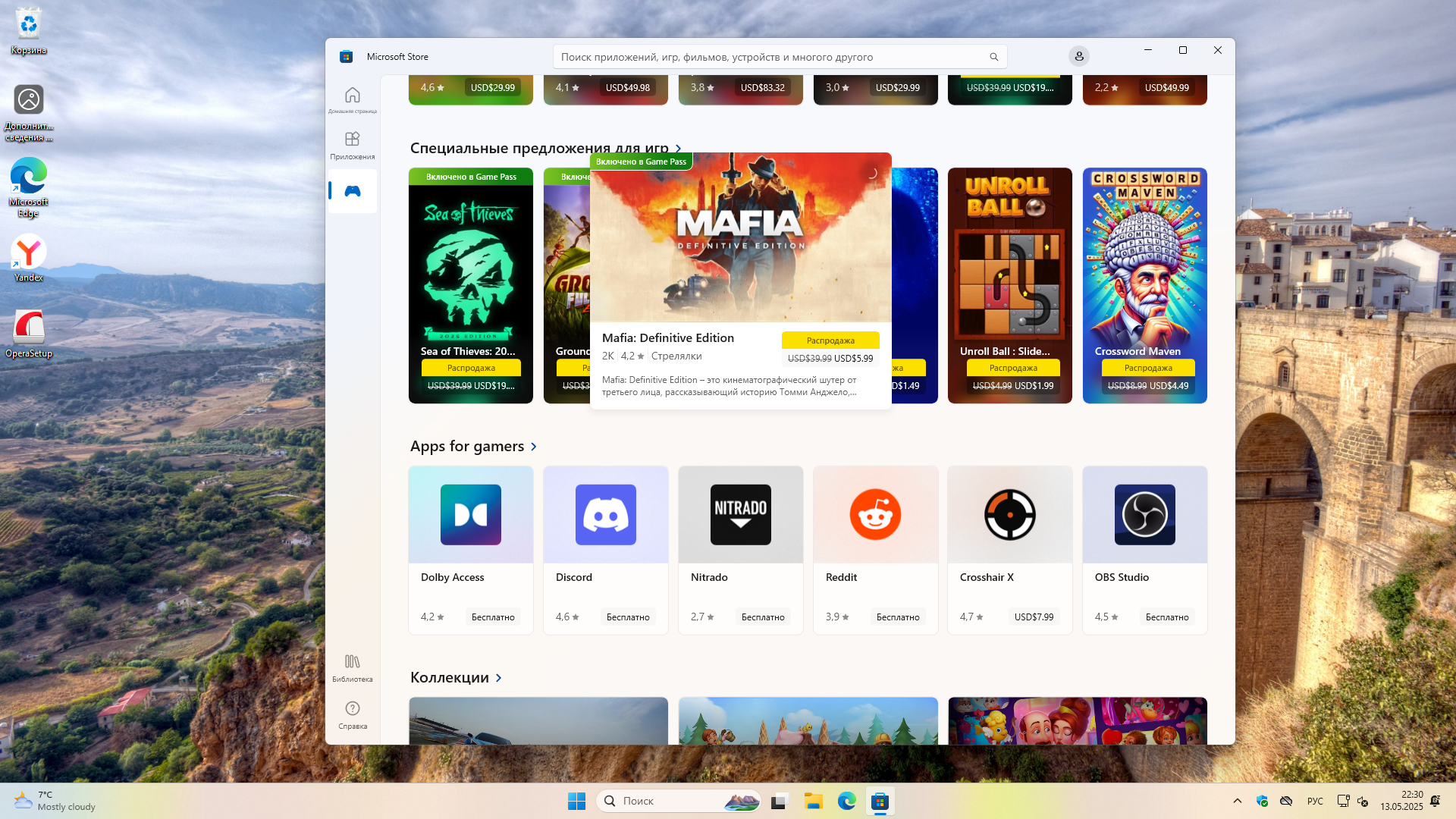
Task: Open File Explorer from the taskbar
Action: pyautogui.click(x=813, y=801)
